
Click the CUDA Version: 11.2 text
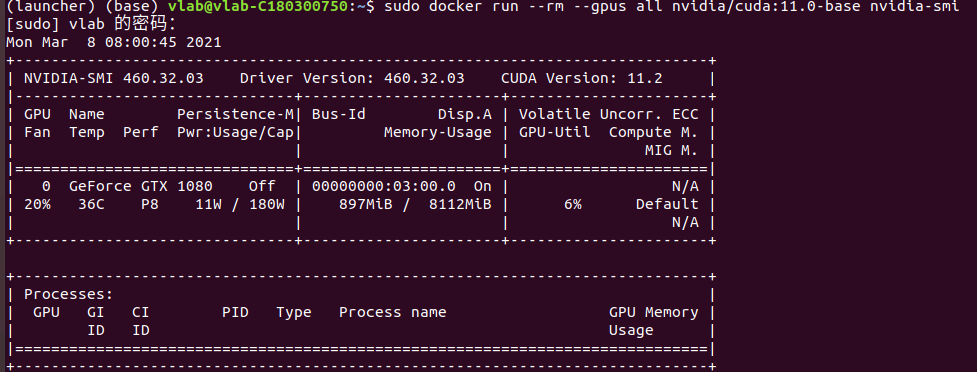(x=582, y=79)
